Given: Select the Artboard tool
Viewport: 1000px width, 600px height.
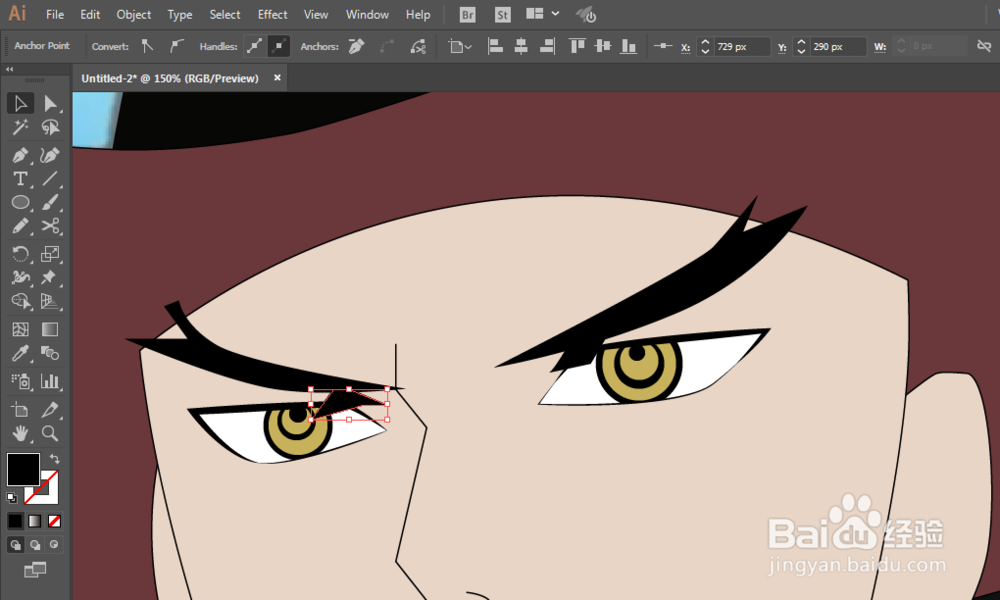Looking at the screenshot, I should 20,409.
